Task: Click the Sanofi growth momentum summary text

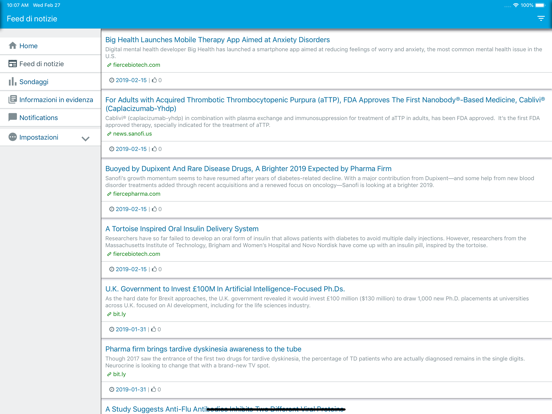Action: tap(320, 182)
